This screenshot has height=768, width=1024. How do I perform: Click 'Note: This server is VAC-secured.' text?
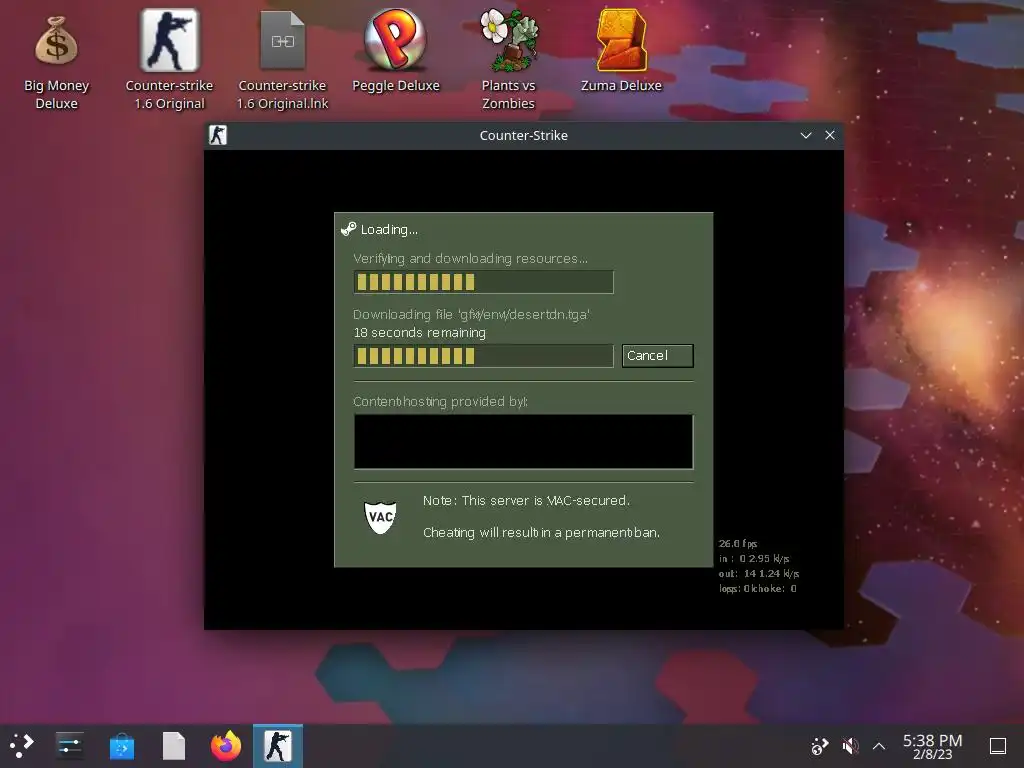pos(526,501)
